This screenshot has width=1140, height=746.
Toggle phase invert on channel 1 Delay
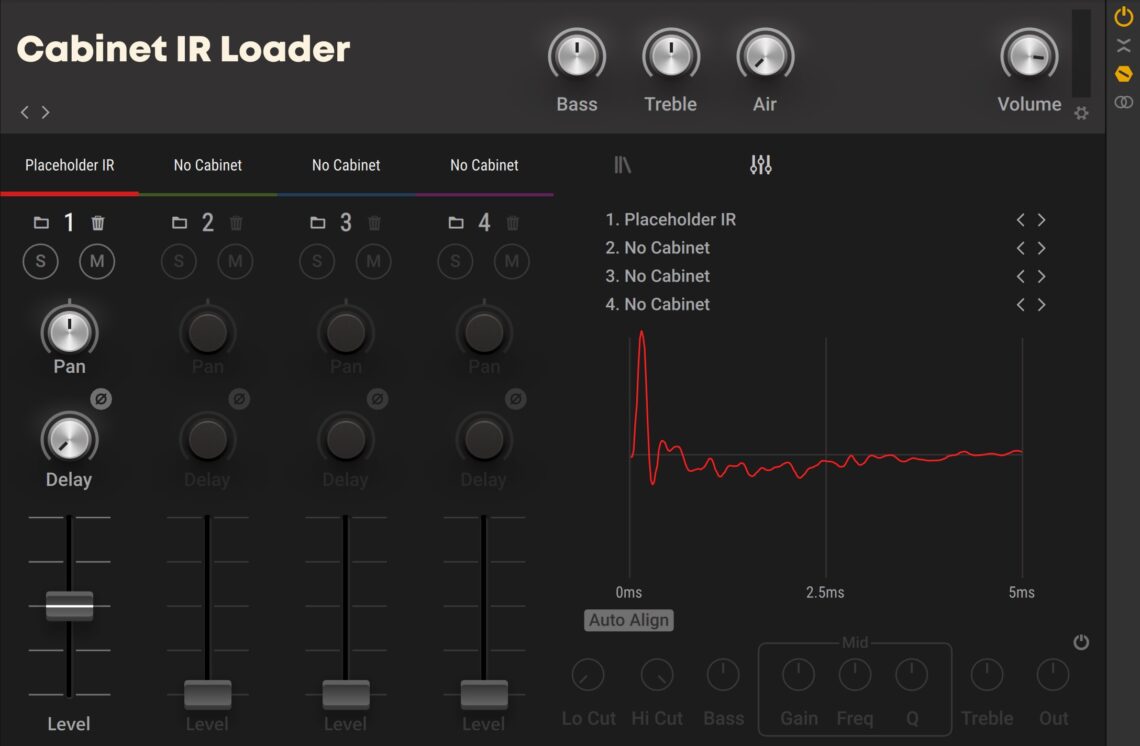pyautogui.click(x=99, y=399)
